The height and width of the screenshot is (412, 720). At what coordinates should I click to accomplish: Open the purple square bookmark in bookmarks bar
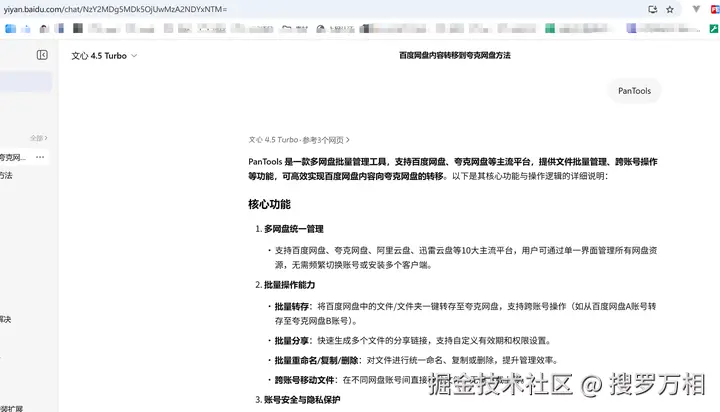click(x=631, y=28)
